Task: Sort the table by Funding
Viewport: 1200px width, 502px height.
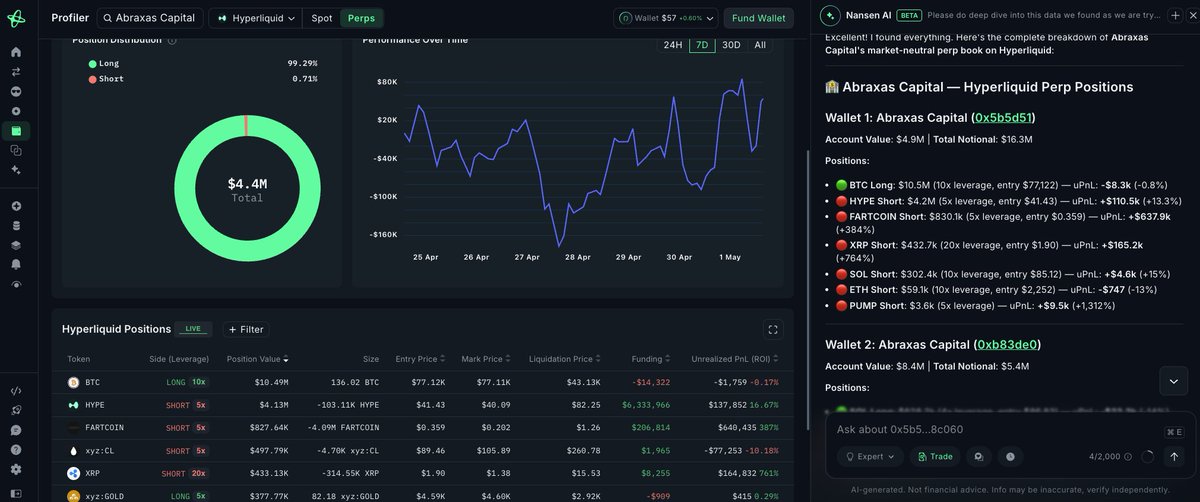Action: [651, 359]
